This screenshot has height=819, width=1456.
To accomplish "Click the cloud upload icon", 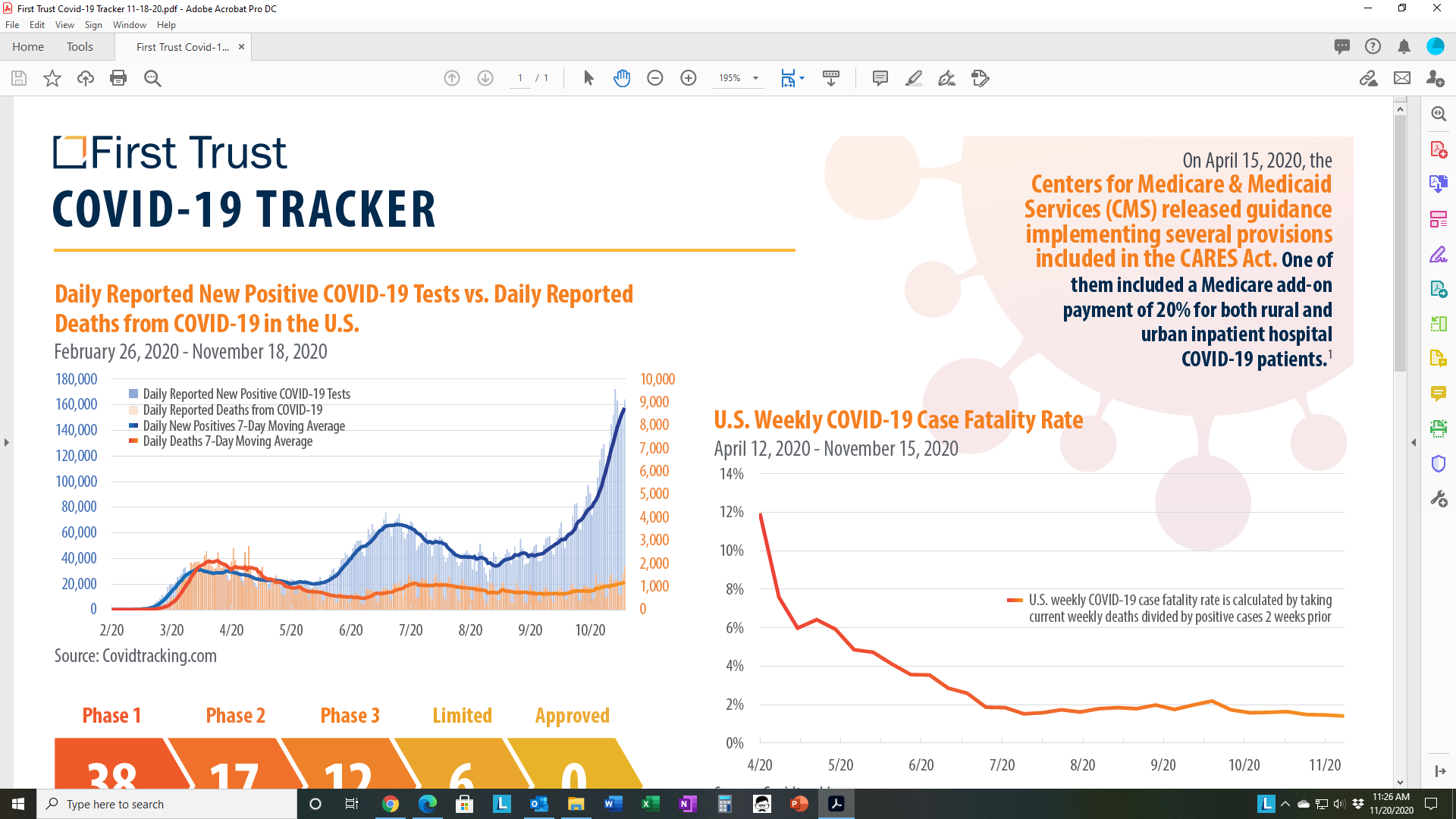I will (x=86, y=78).
